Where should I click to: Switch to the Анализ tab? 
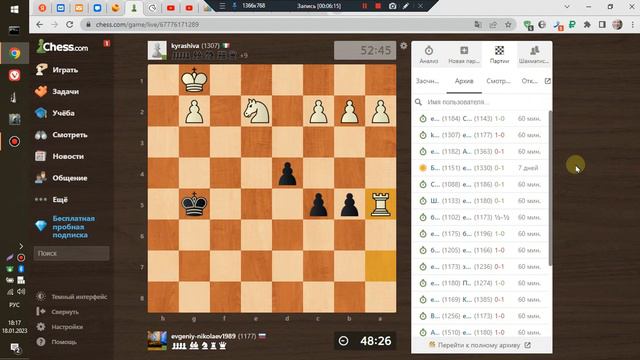(x=429, y=55)
